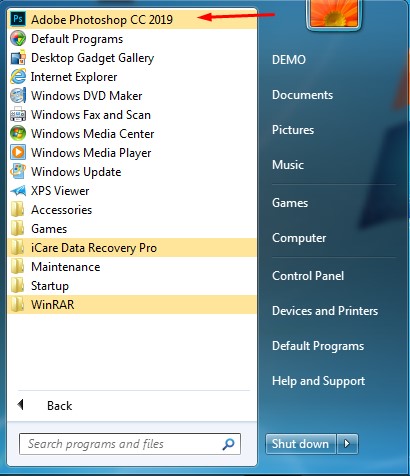
Task: Expand iCare Data Recovery Pro folder
Action: [x=132, y=248]
